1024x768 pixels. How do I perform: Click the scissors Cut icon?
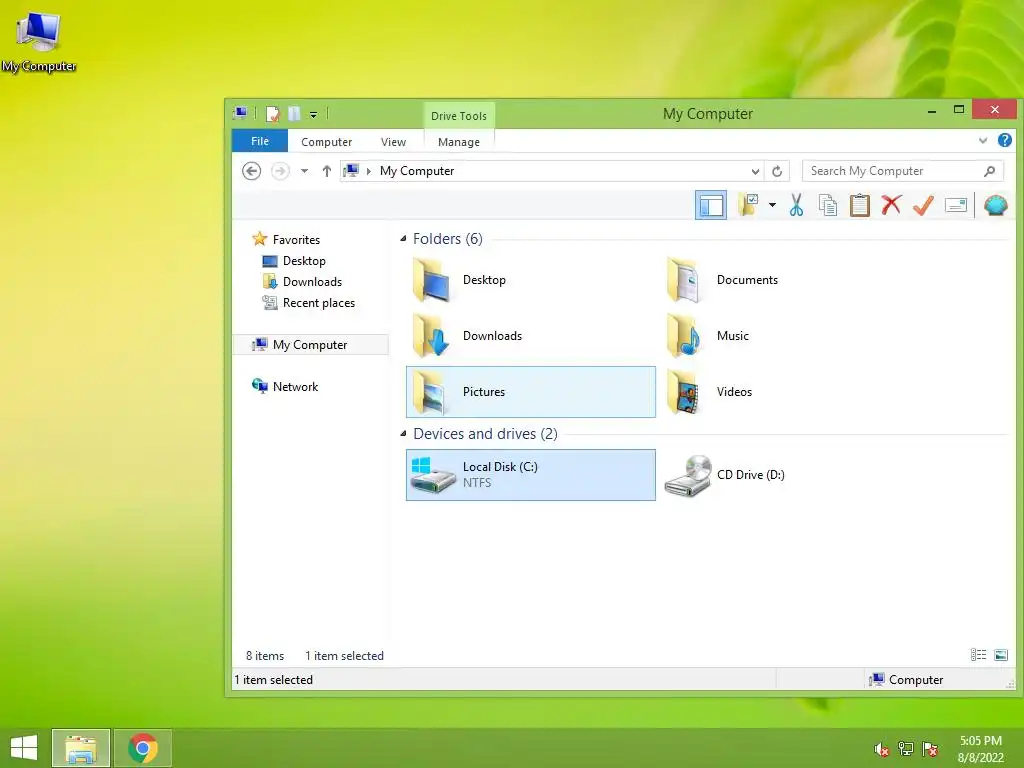point(796,206)
